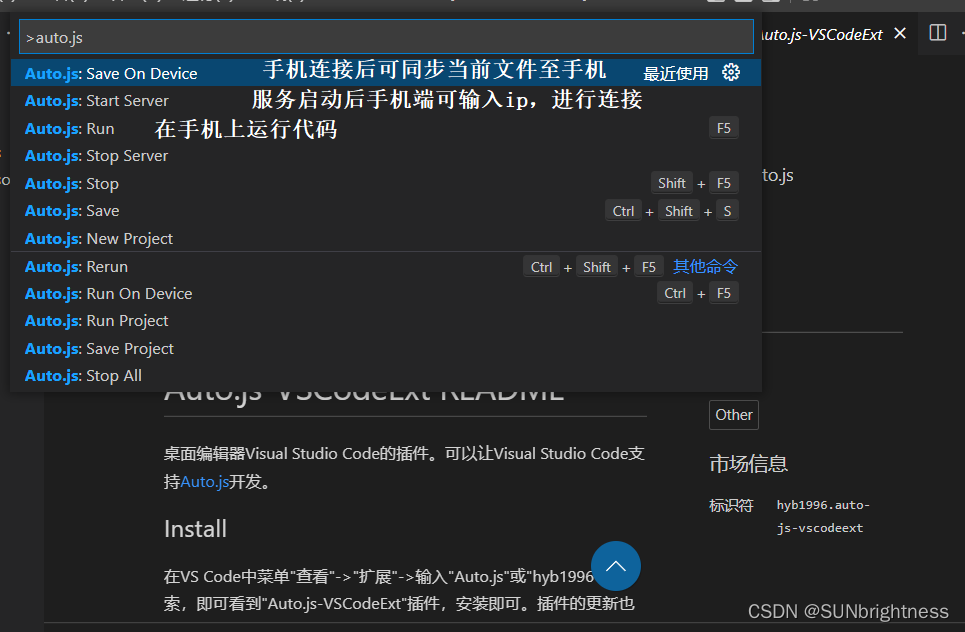Select Auto.js: Stop Server command
Viewport: 965px width, 632px height.
click(386, 156)
